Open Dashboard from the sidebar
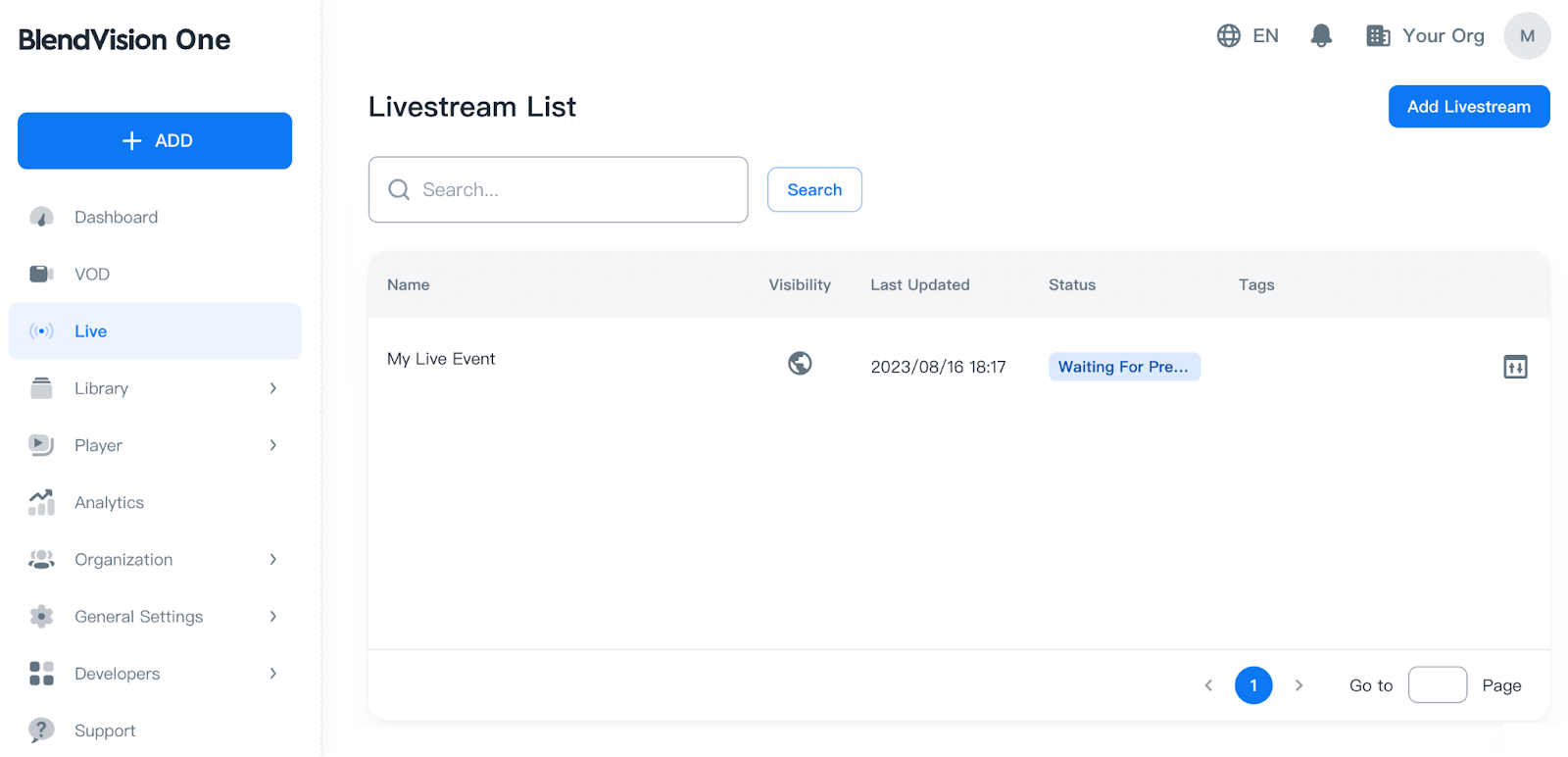This screenshot has height=757, width=1568. pyautogui.click(x=116, y=217)
